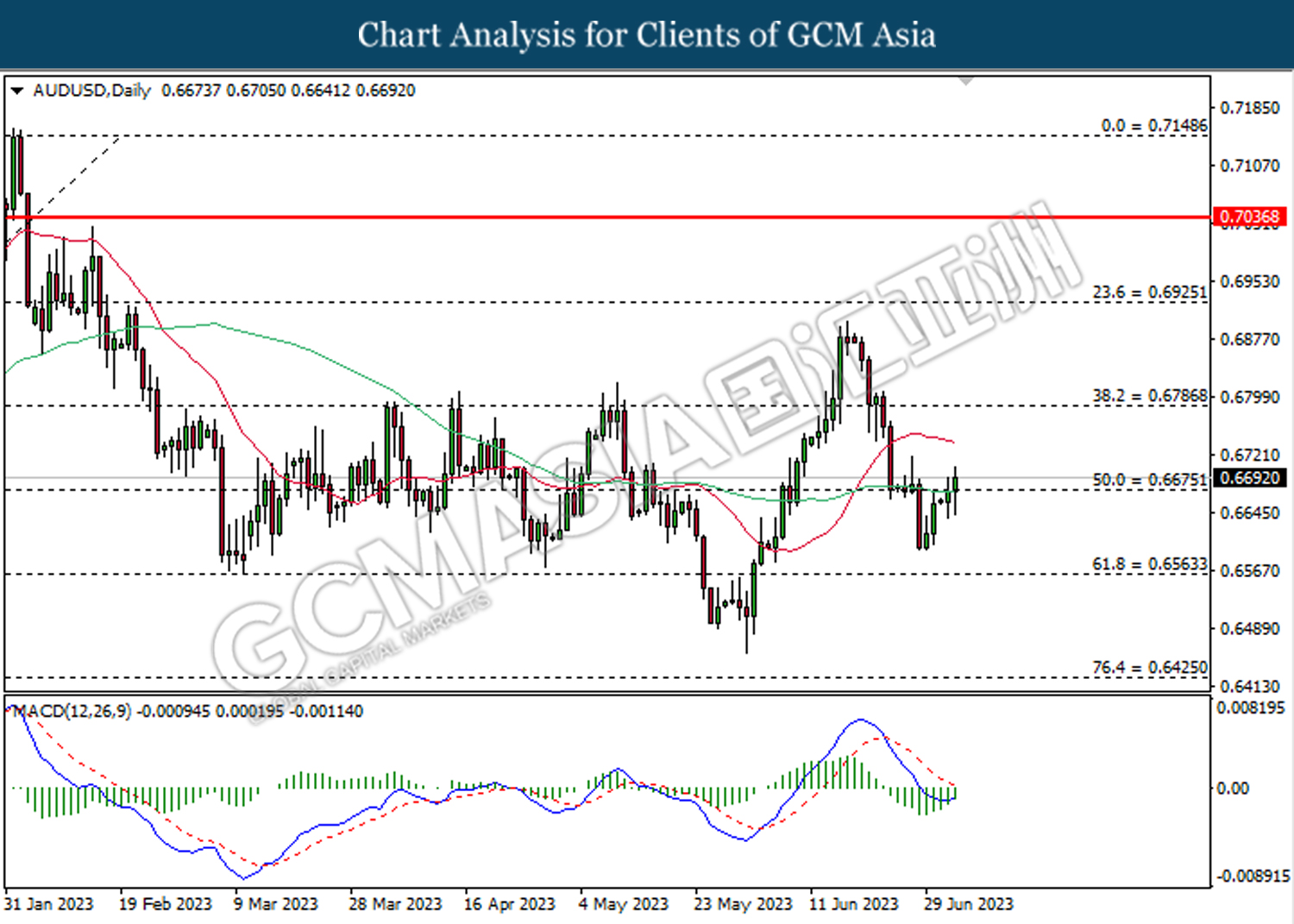This screenshot has width=1294, height=924.
Task: Click the 0.67990 price scale value
Action: click(x=1250, y=397)
